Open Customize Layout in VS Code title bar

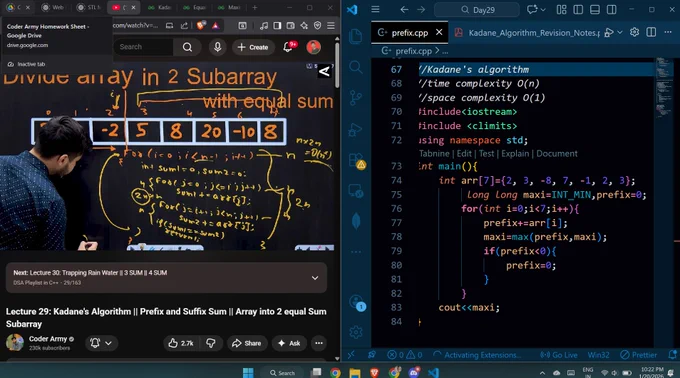point(562,9)
